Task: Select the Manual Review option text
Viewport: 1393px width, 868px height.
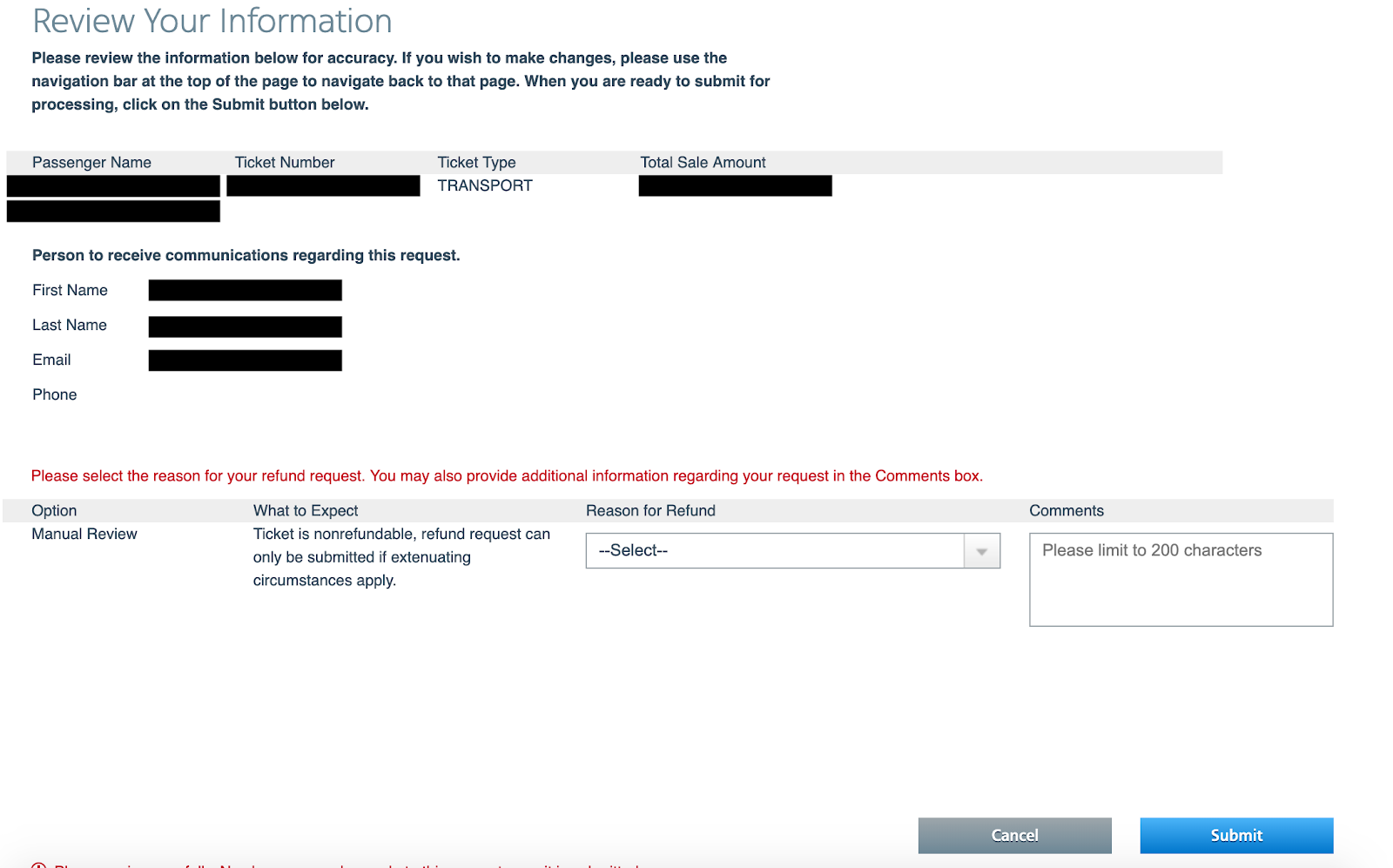Action: pos(84,535)
